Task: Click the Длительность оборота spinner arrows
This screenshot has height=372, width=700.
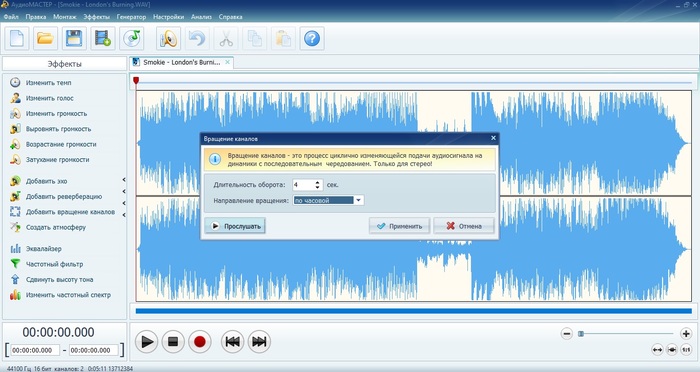Action: (x=317, y=184)
